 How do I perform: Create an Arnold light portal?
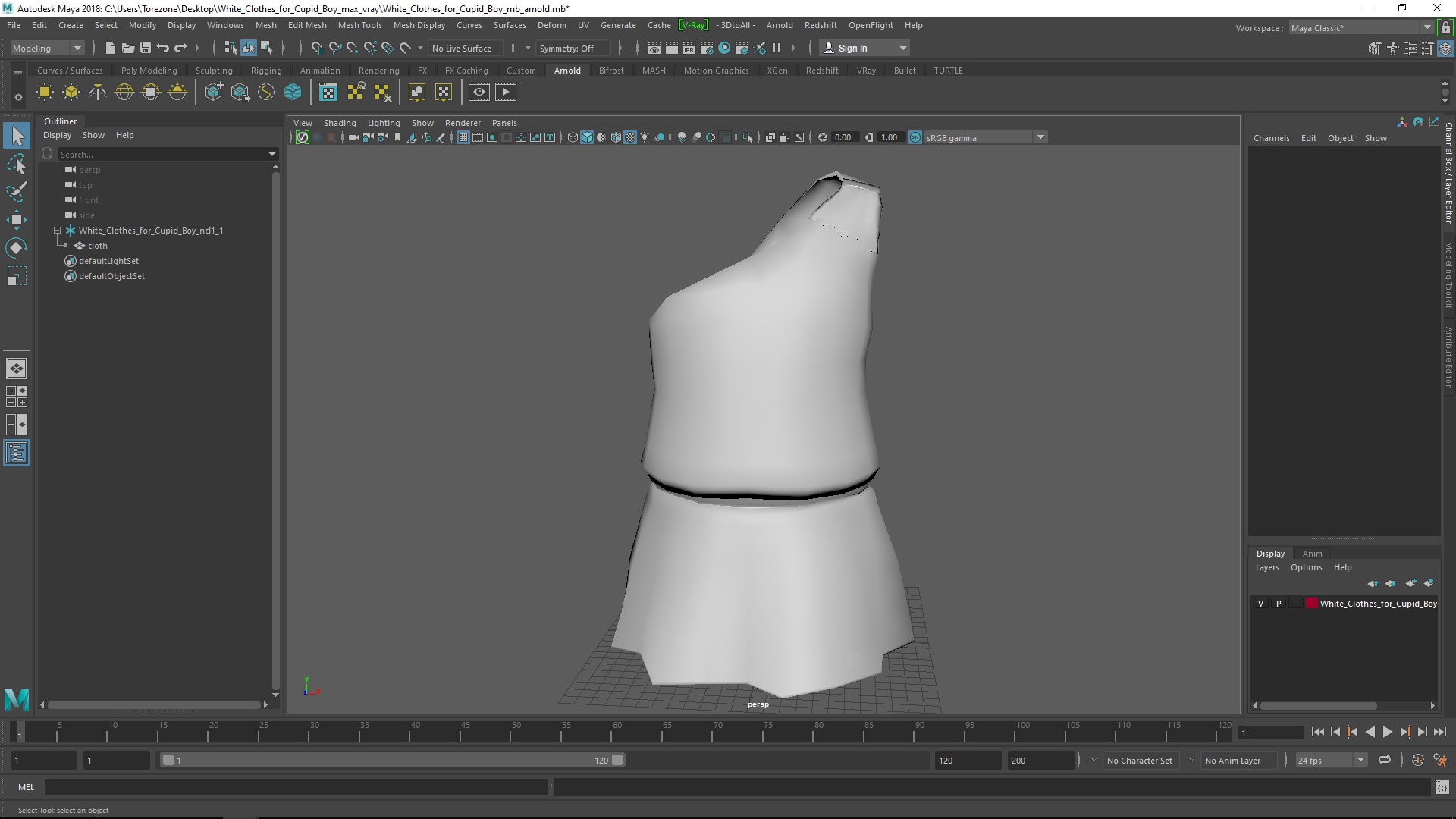coord(151,93)
